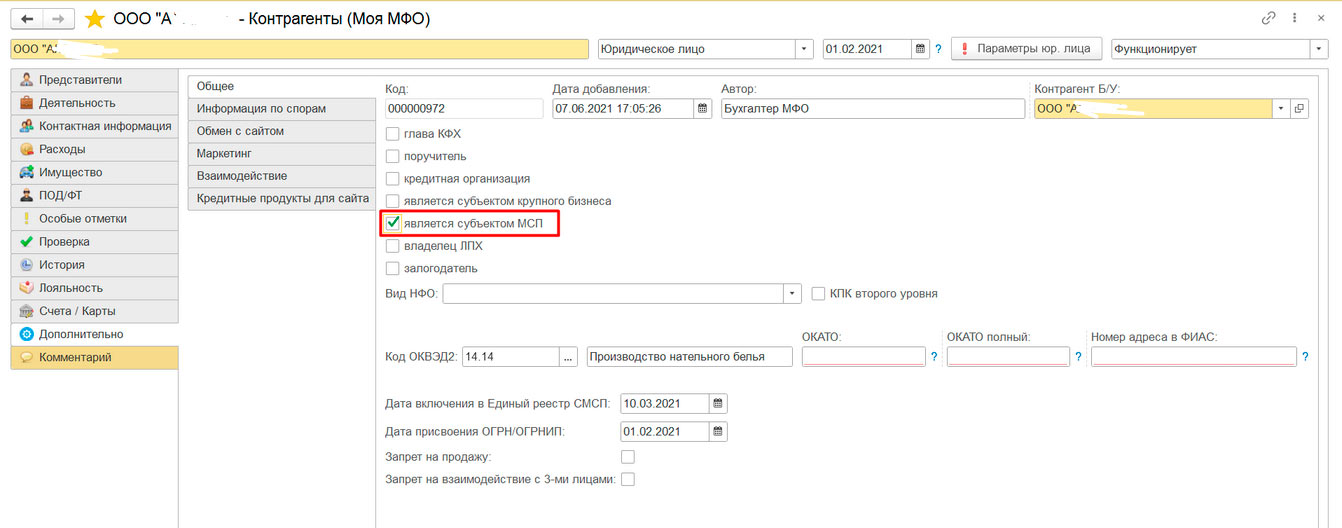Click the Код field 000000972
This screenshot has width=1342, height=528.
(464, 109)
